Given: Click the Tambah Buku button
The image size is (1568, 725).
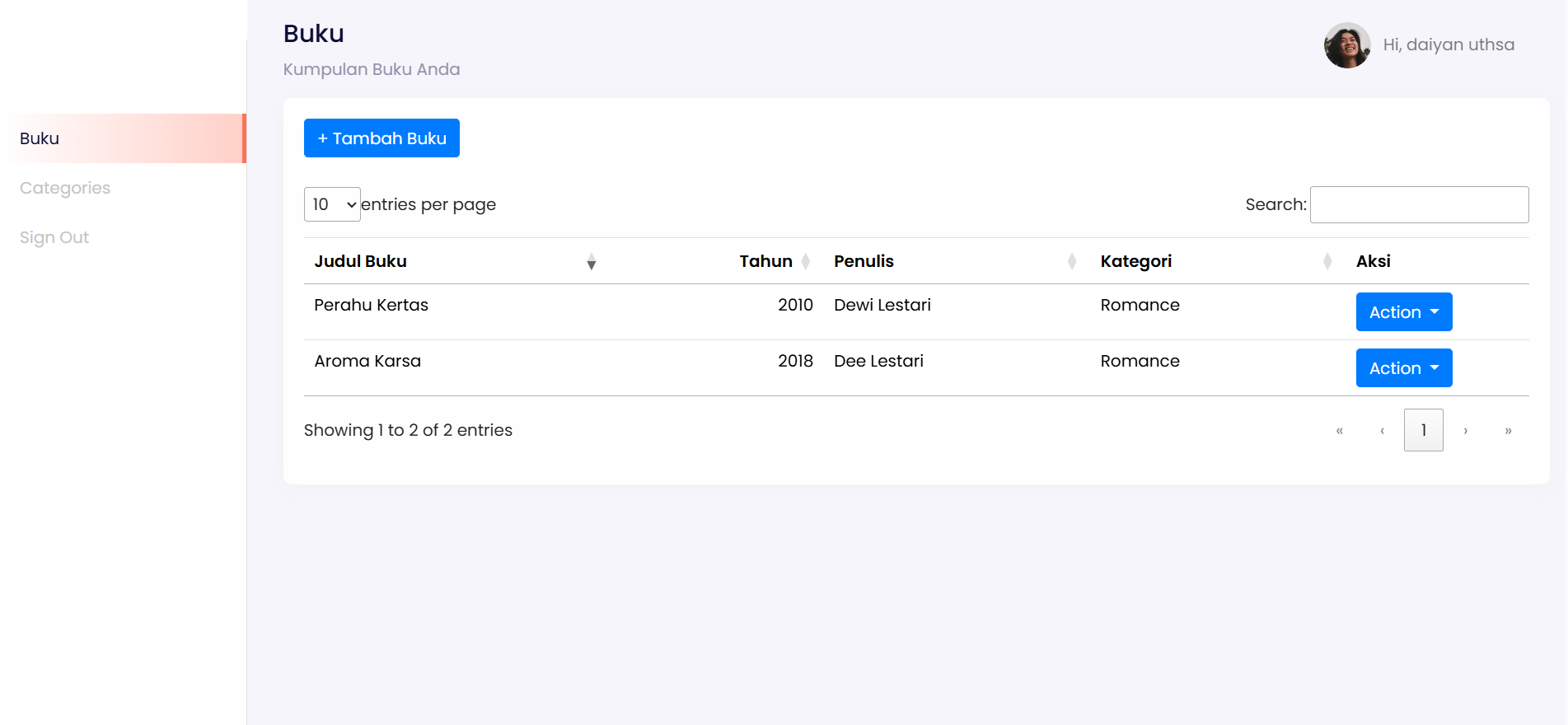Looking at the screenshot, I should point(381,138).
